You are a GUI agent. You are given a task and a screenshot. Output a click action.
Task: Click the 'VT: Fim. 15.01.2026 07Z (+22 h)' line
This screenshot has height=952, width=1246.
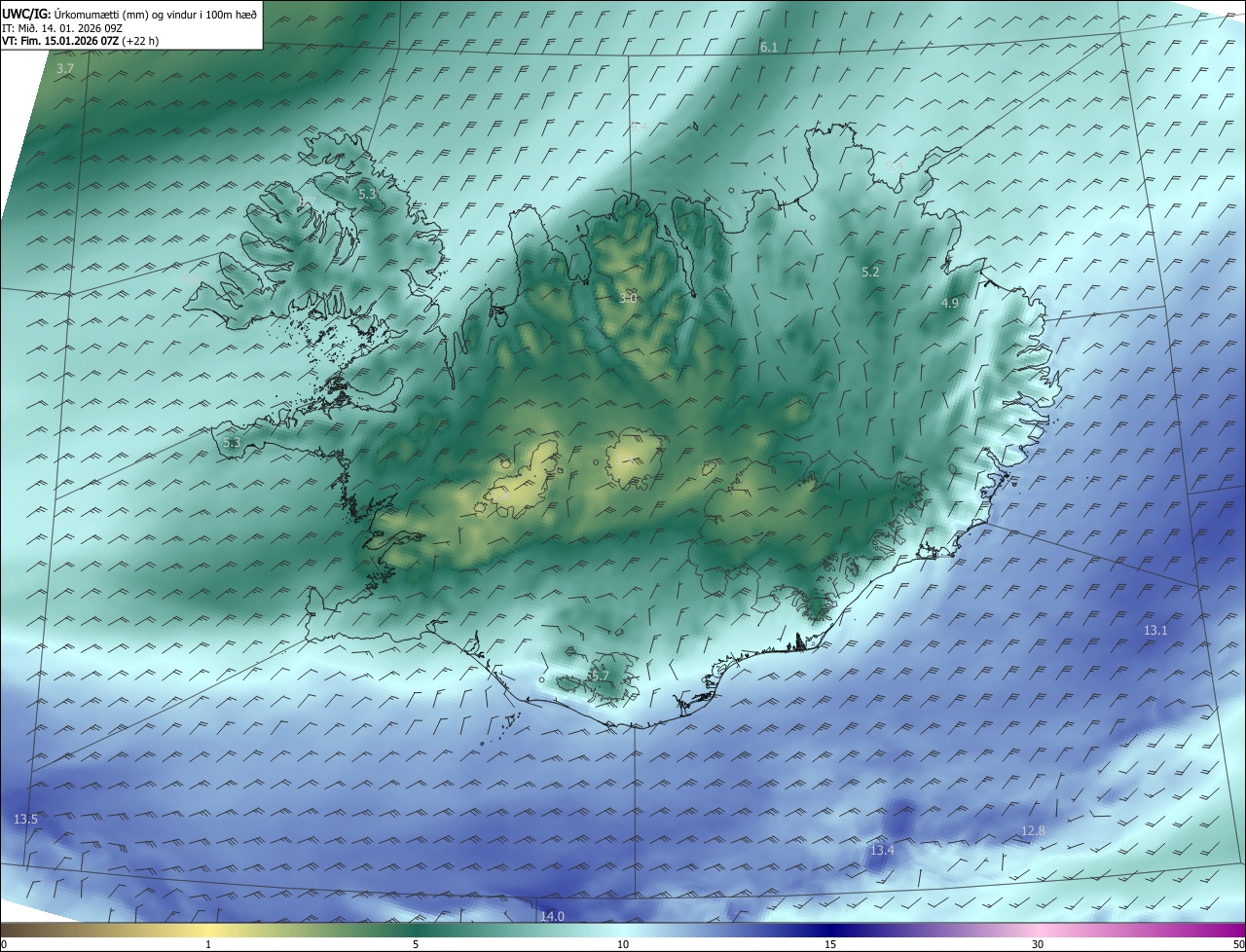[x=81, y=41]
